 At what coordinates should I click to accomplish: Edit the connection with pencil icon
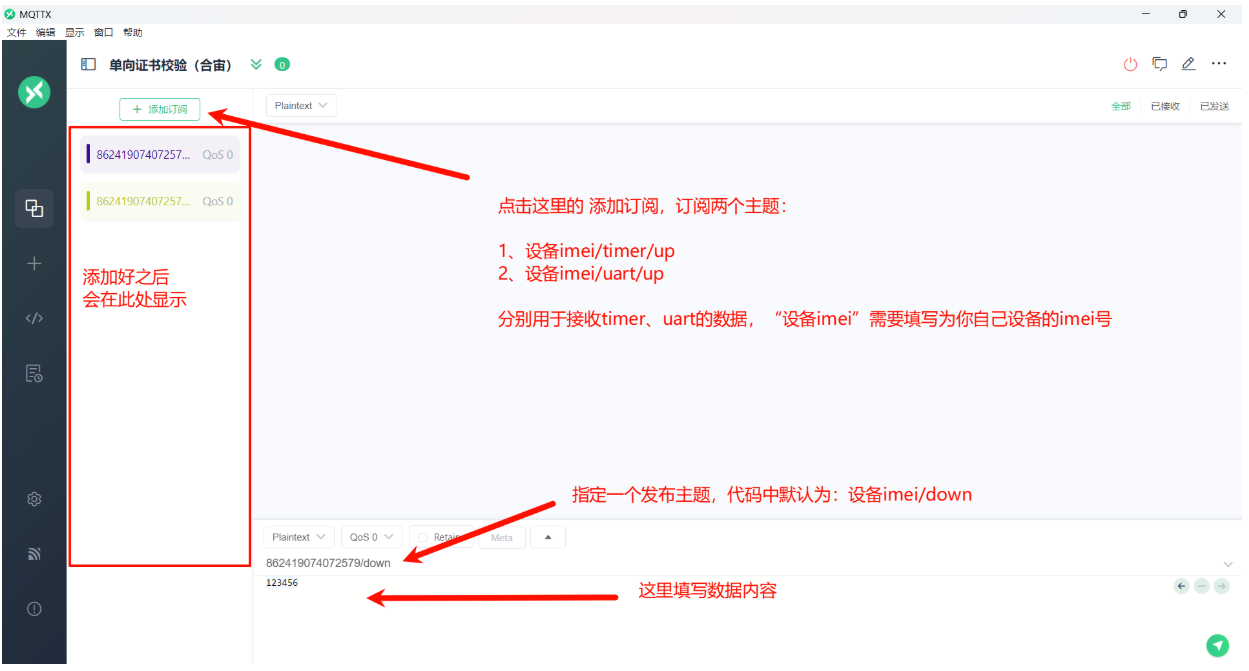pyautogui.click(x=1189, y=64)
